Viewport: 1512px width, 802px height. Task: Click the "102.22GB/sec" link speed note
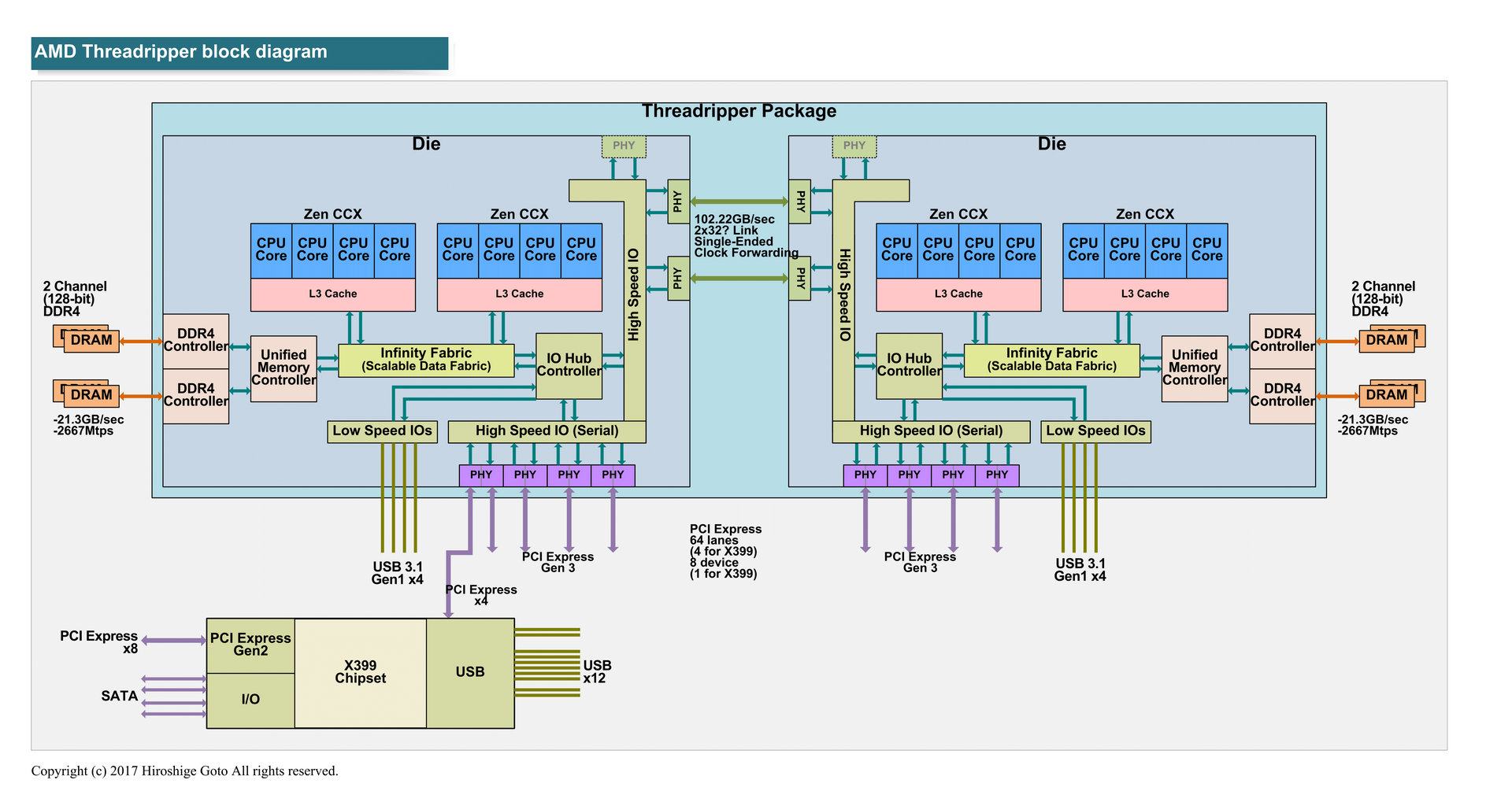pos(746,236)
